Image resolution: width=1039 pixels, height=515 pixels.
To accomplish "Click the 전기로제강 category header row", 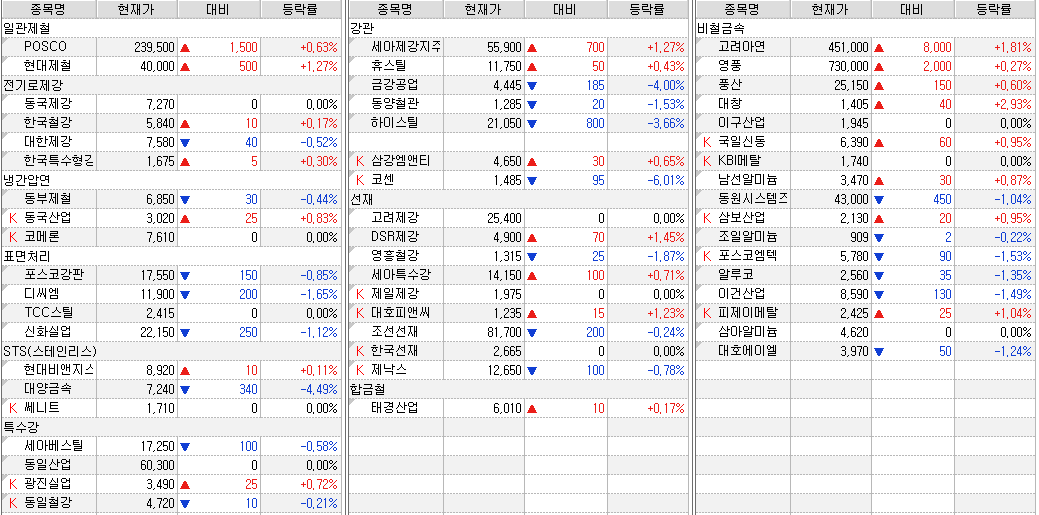I will pos(170,85).
